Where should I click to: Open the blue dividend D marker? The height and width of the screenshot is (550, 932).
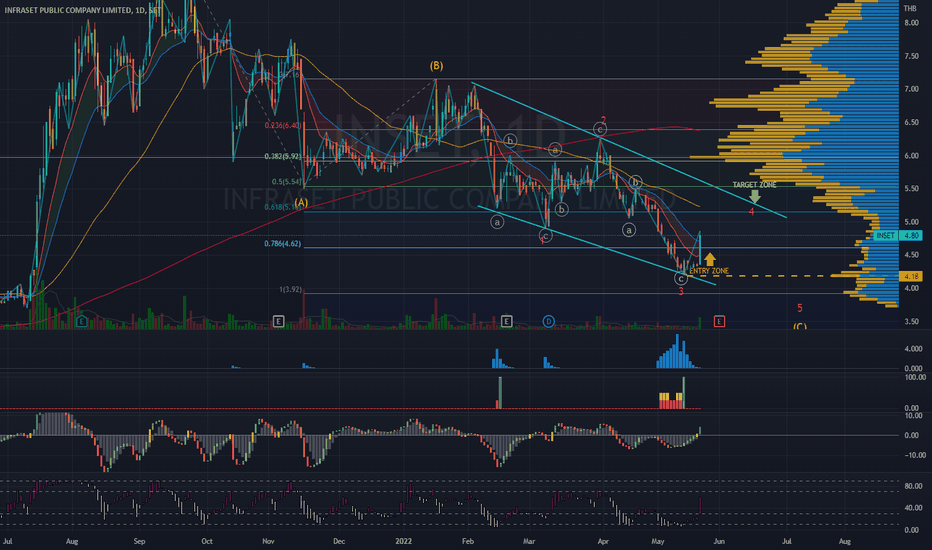(x=548, y=322)
